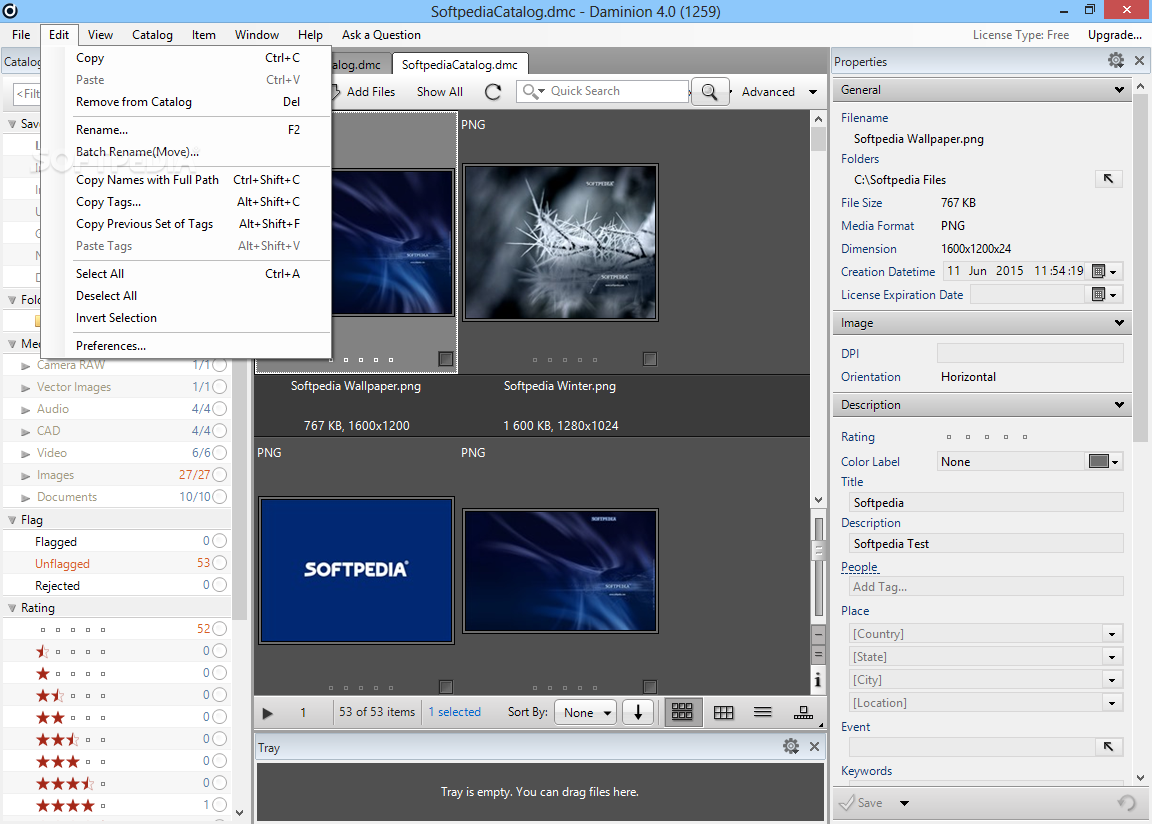Switch to SoftpediaCatalog.dmc tab
1152x824 pixels.
[x=459, y=65]
